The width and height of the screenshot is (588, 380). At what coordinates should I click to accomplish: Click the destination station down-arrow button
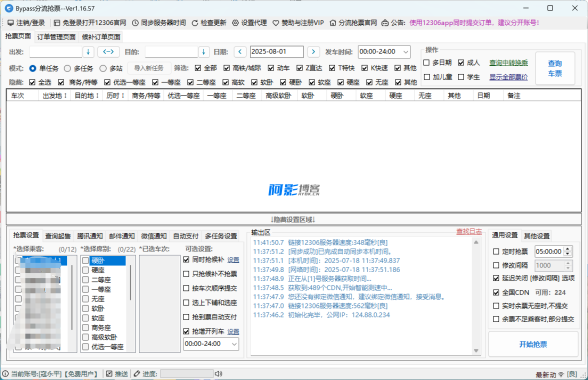click(204, 52)
